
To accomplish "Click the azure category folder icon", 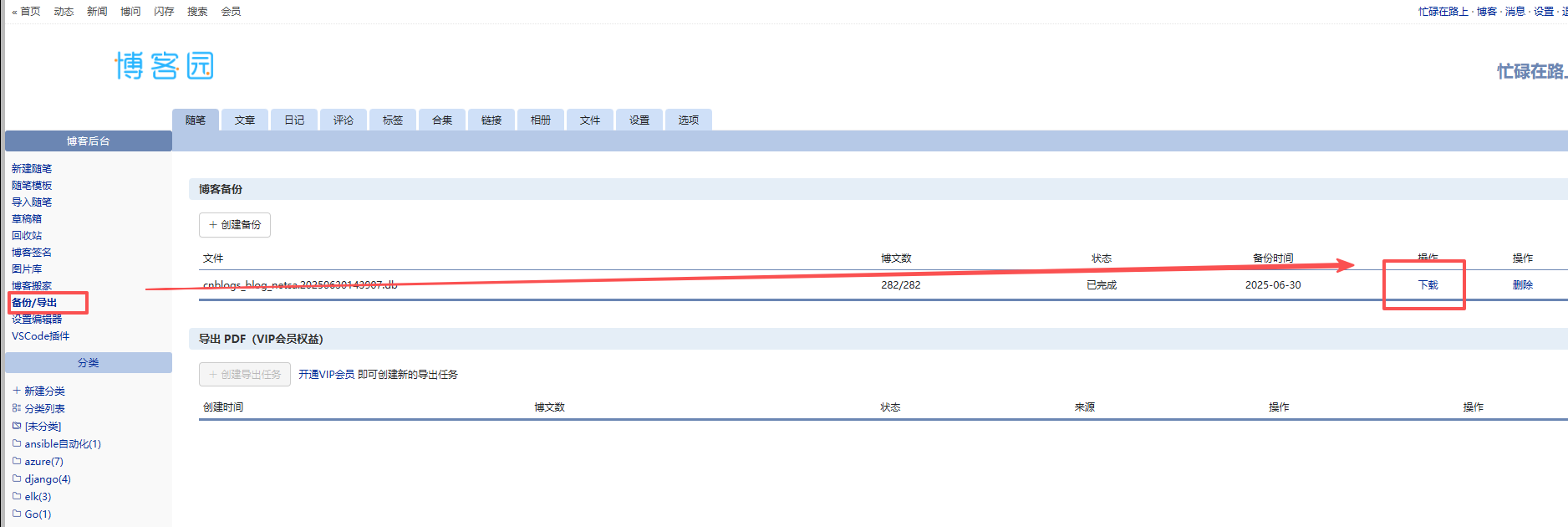I will (x=17, y=461).
